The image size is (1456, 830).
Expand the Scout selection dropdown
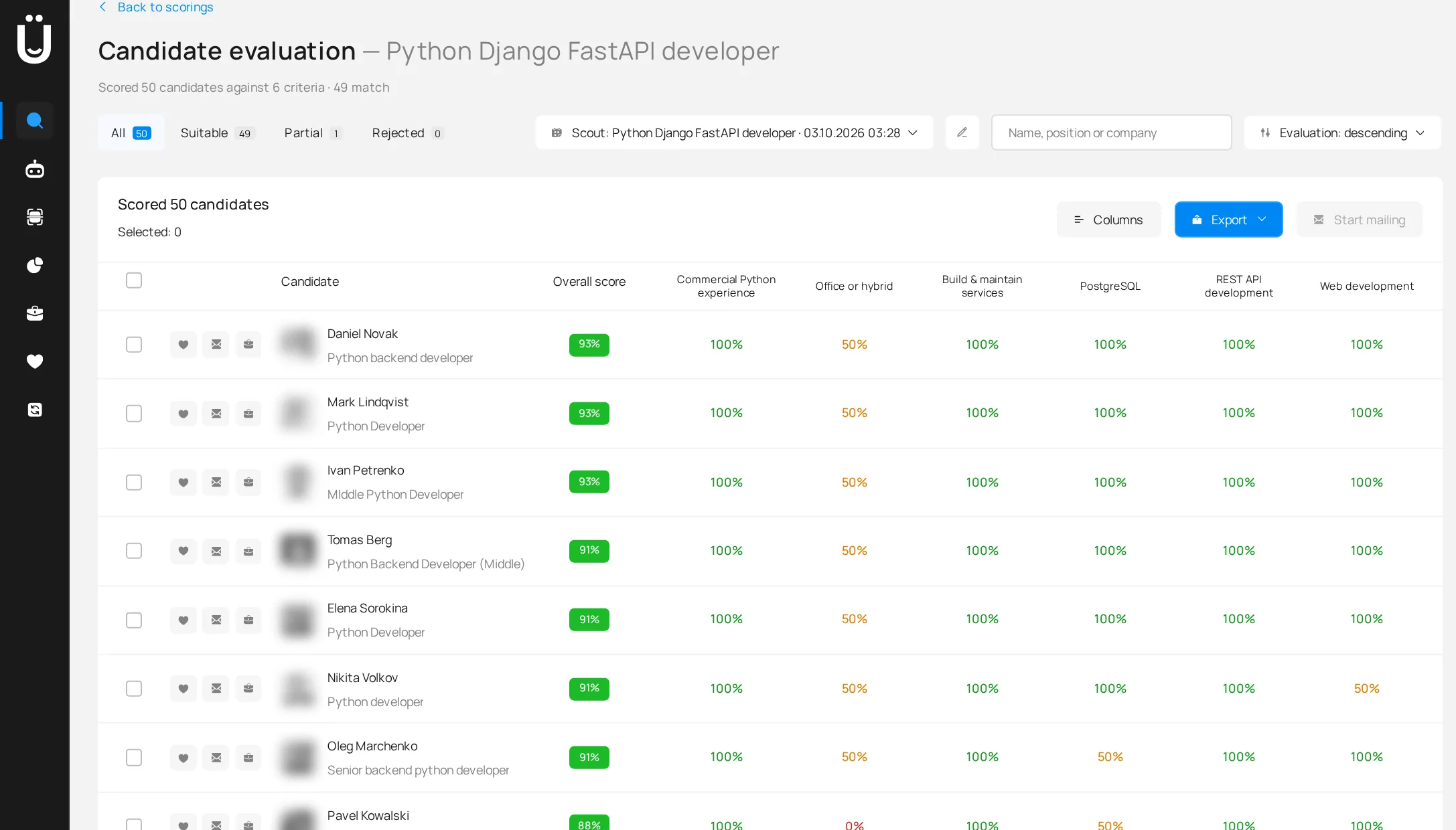point(734,133)
